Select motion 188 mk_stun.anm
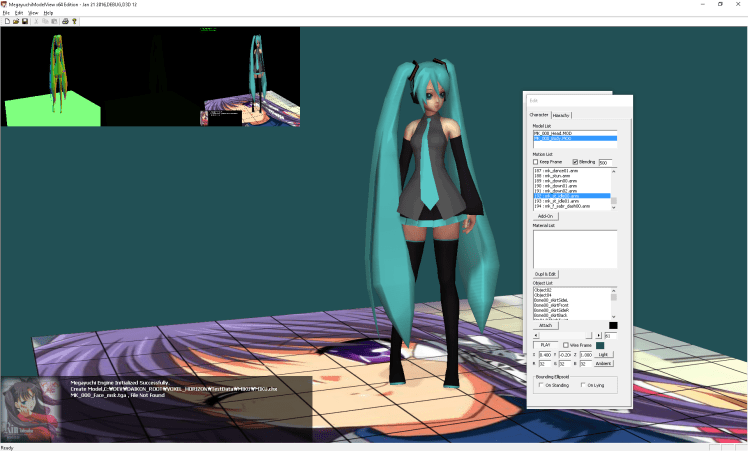This screenshot has width=748, height=451. [x=572, y=176]
